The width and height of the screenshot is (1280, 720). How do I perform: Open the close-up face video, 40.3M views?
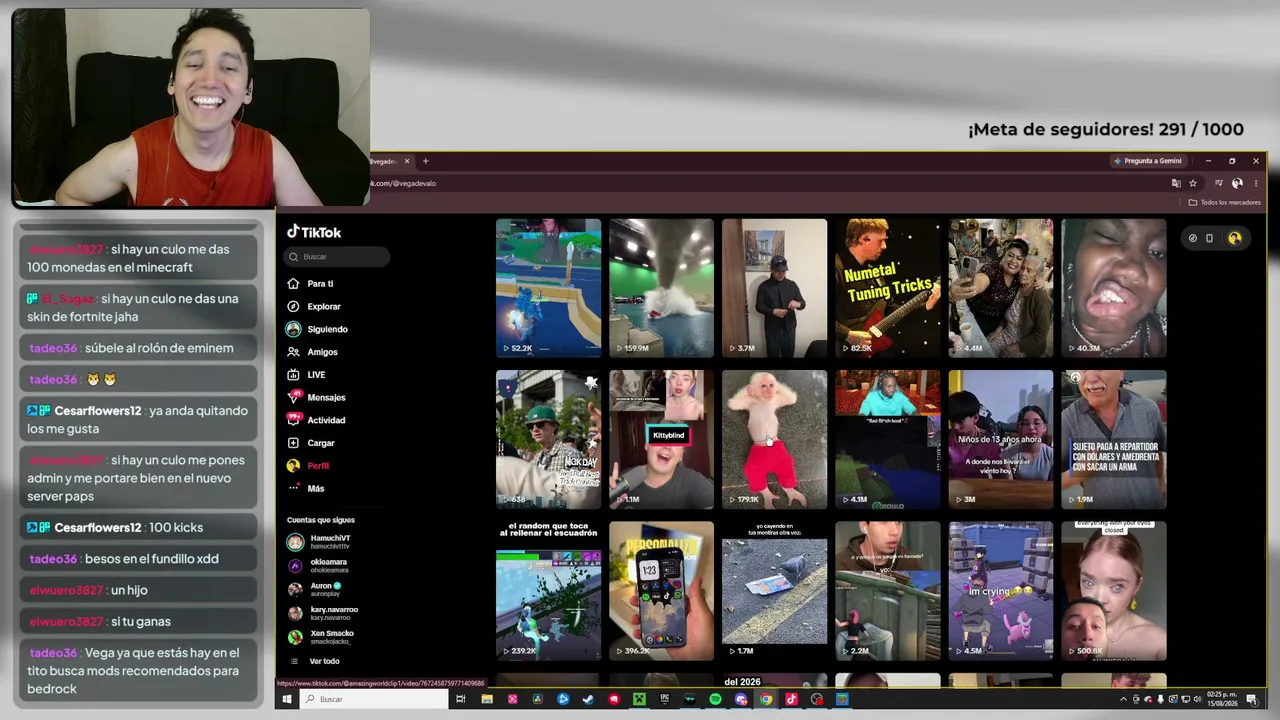1114,288
